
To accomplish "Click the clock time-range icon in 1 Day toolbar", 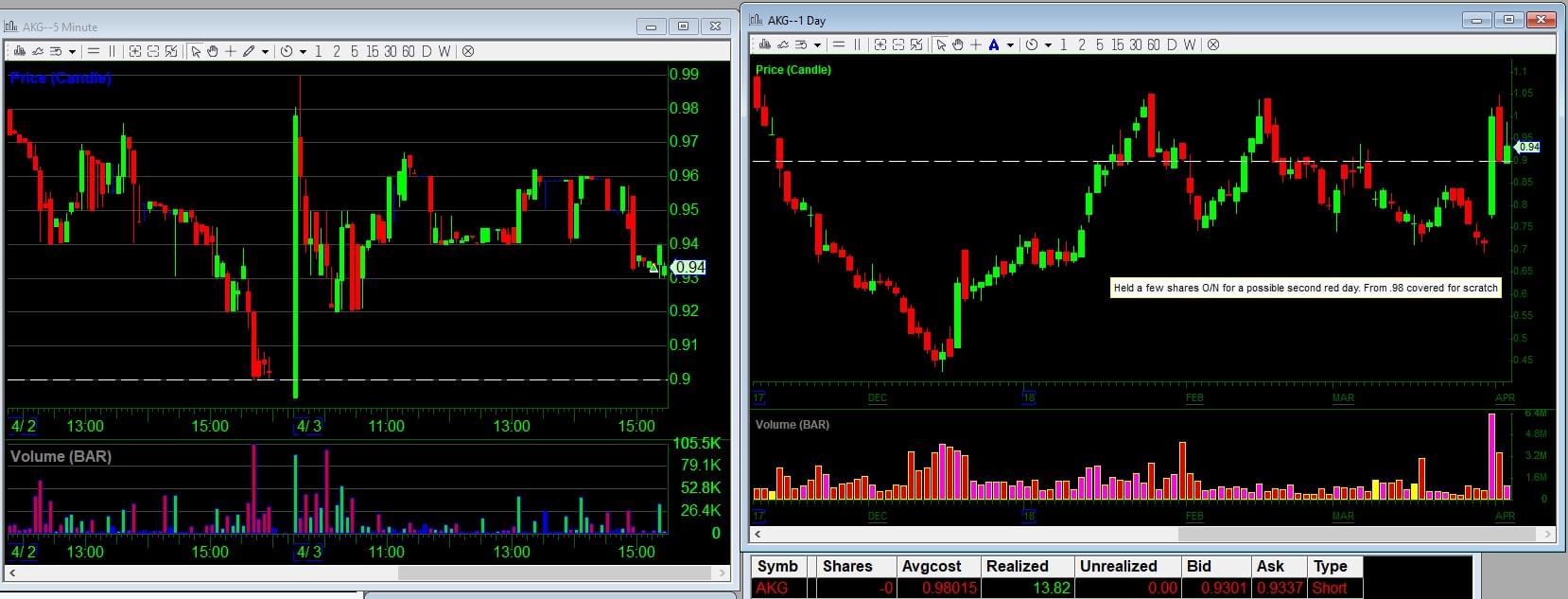I will click(1032, 44).
